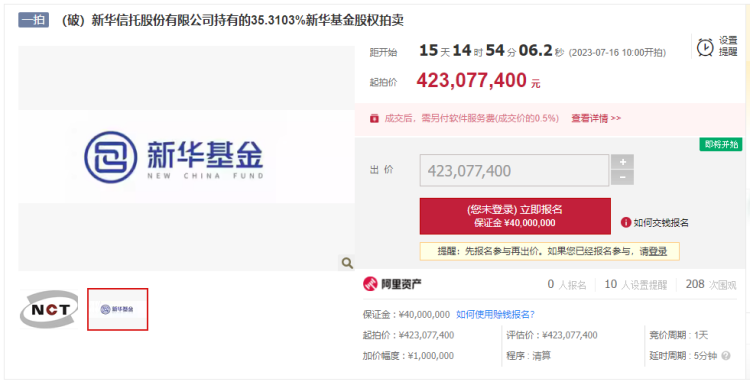Click the help icon next to 延时周期
The image size is (750, 385).
pyautogui.click(x=726, y=356)
